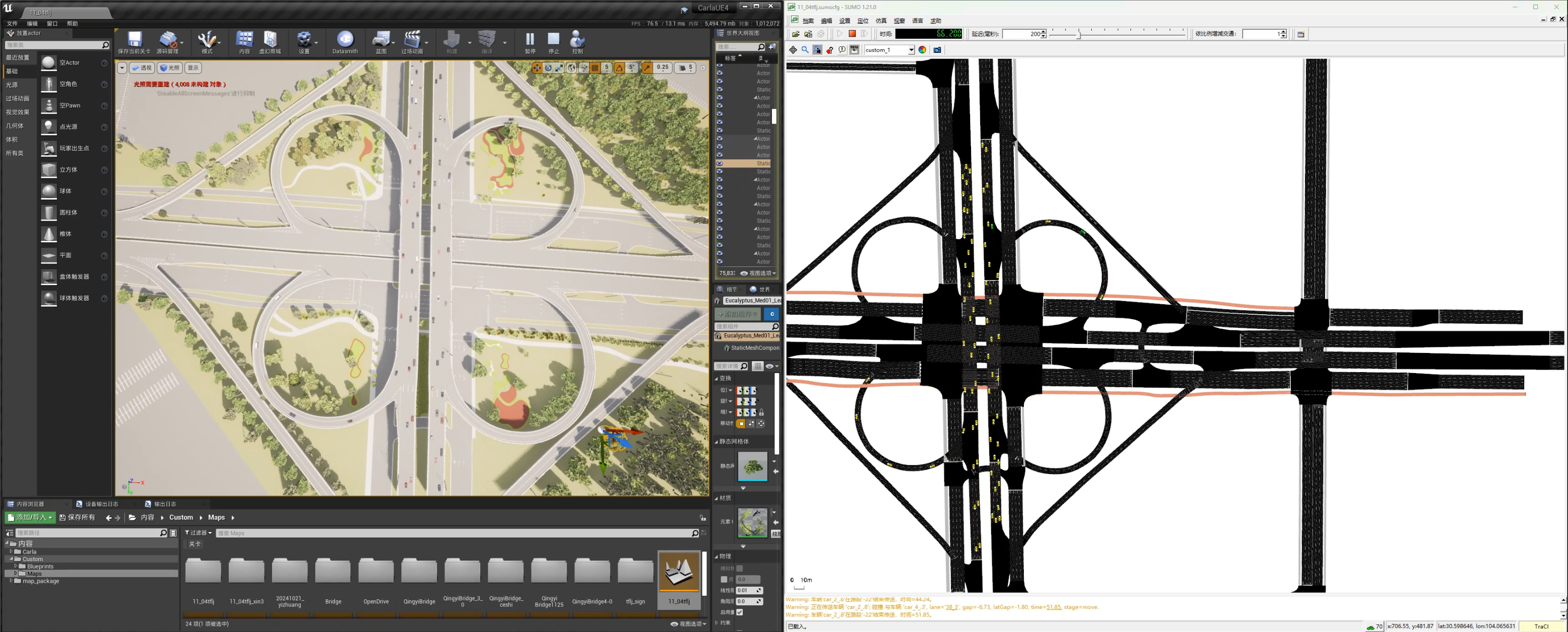Toggle visibility eye of highlighted Static row
The image size is (1568, 632).
pyautogui.click(x=720, y=164)
